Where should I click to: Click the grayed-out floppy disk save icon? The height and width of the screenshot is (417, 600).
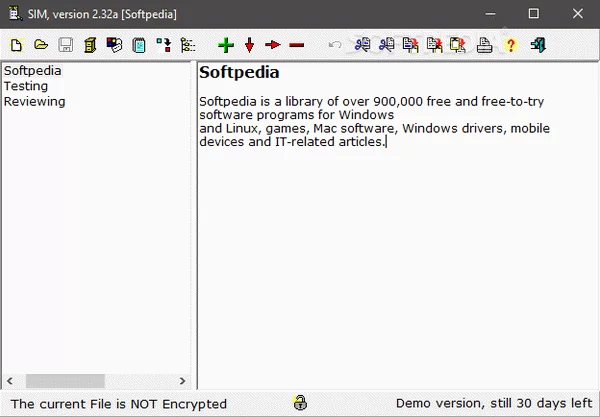click(65, 45)
